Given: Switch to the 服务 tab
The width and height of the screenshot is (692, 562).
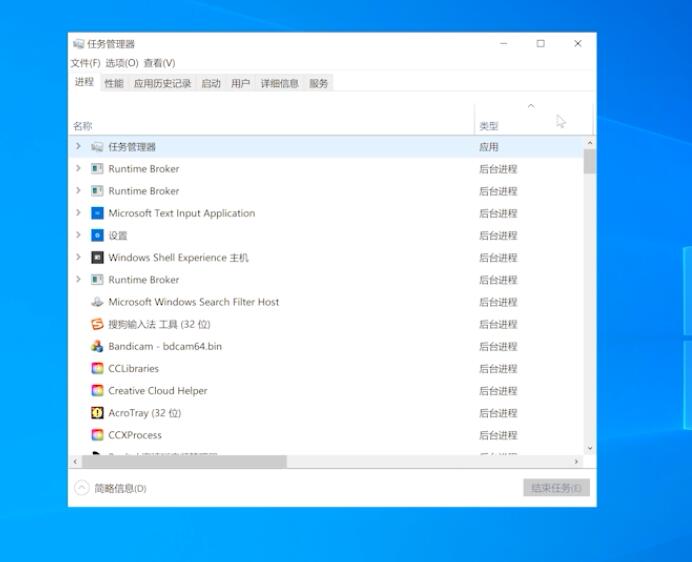Looking at the screenshot, I should tap(319, 83).
